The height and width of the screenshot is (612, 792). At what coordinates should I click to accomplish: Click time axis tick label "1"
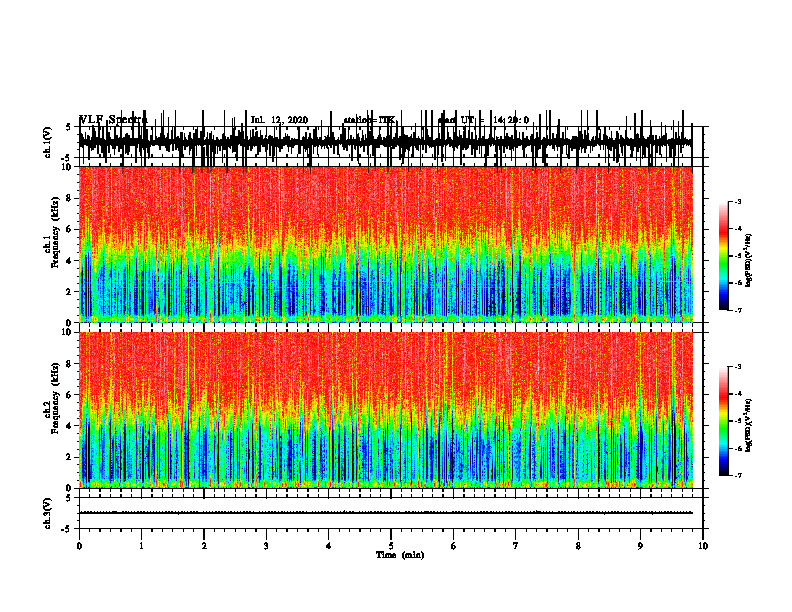[141, 546]
